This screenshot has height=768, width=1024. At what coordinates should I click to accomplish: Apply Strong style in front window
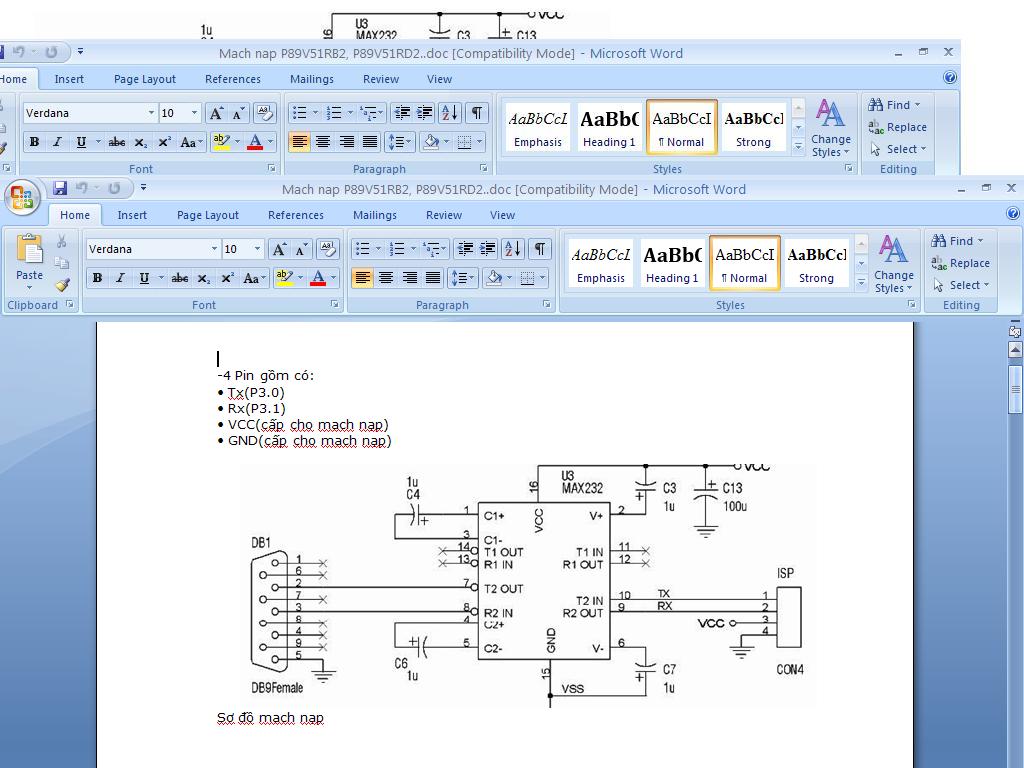click(x=816, y=263)
